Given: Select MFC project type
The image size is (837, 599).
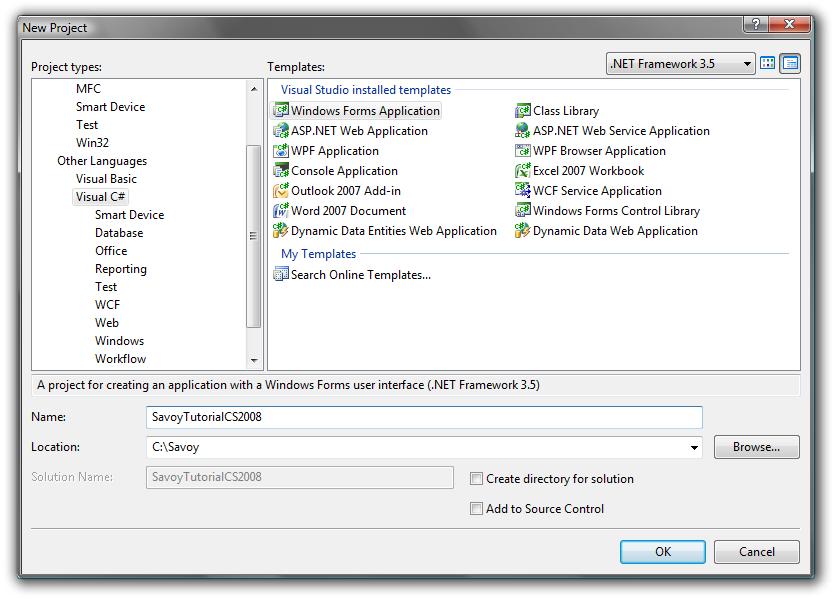Looking at the screenshot, I should click(88, 89).
